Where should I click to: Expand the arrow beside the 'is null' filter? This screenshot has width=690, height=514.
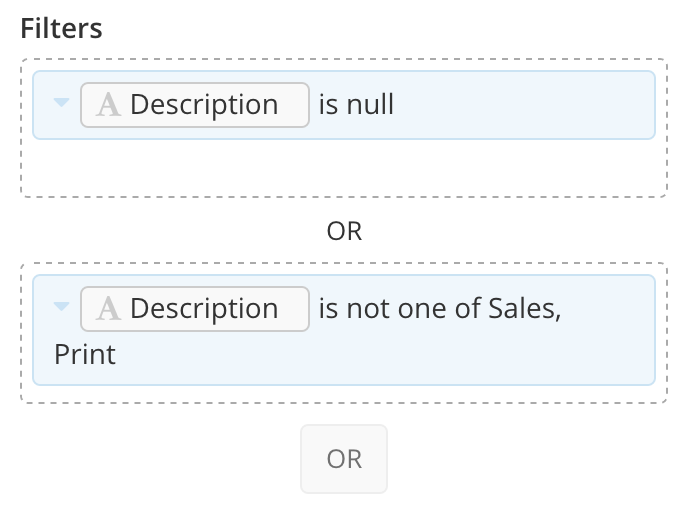[61, 103]
